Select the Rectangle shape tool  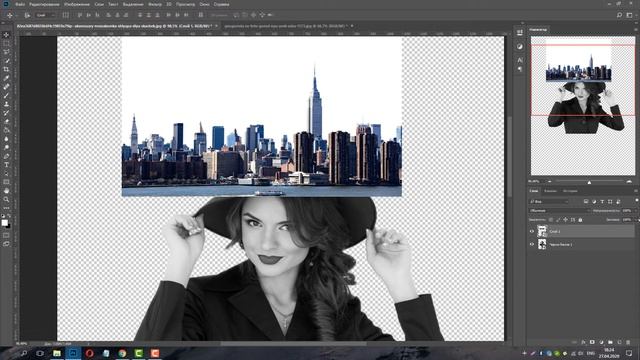tap(6, 182)
